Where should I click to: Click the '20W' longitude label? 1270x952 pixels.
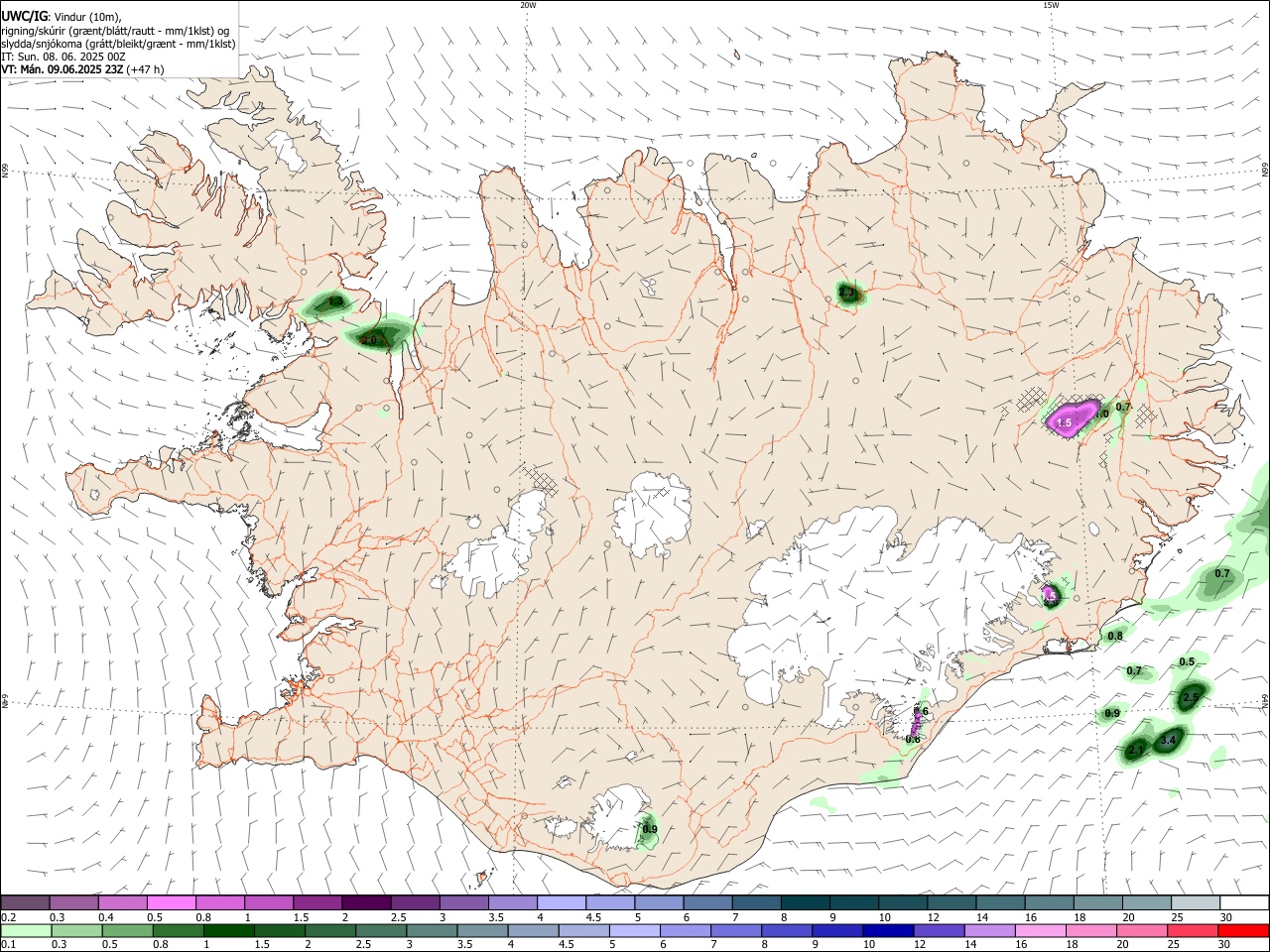pyautogui.click(x=528, y=5)
